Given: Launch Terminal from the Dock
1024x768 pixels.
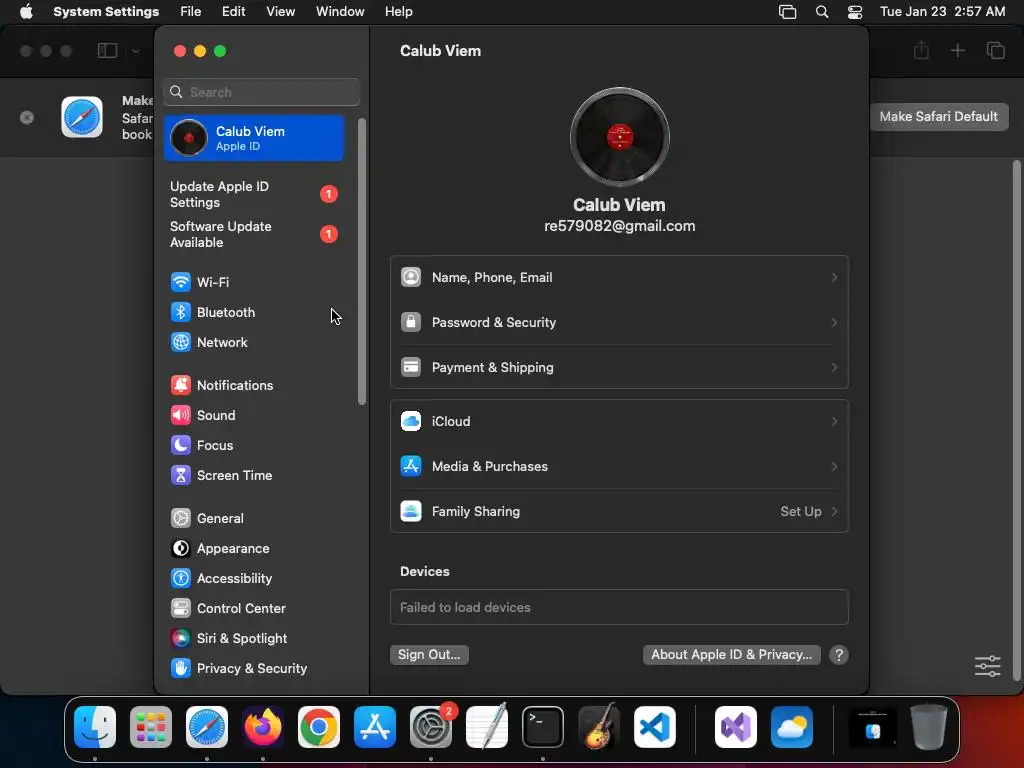Looking at the screenshot, I should pos(543,727).
